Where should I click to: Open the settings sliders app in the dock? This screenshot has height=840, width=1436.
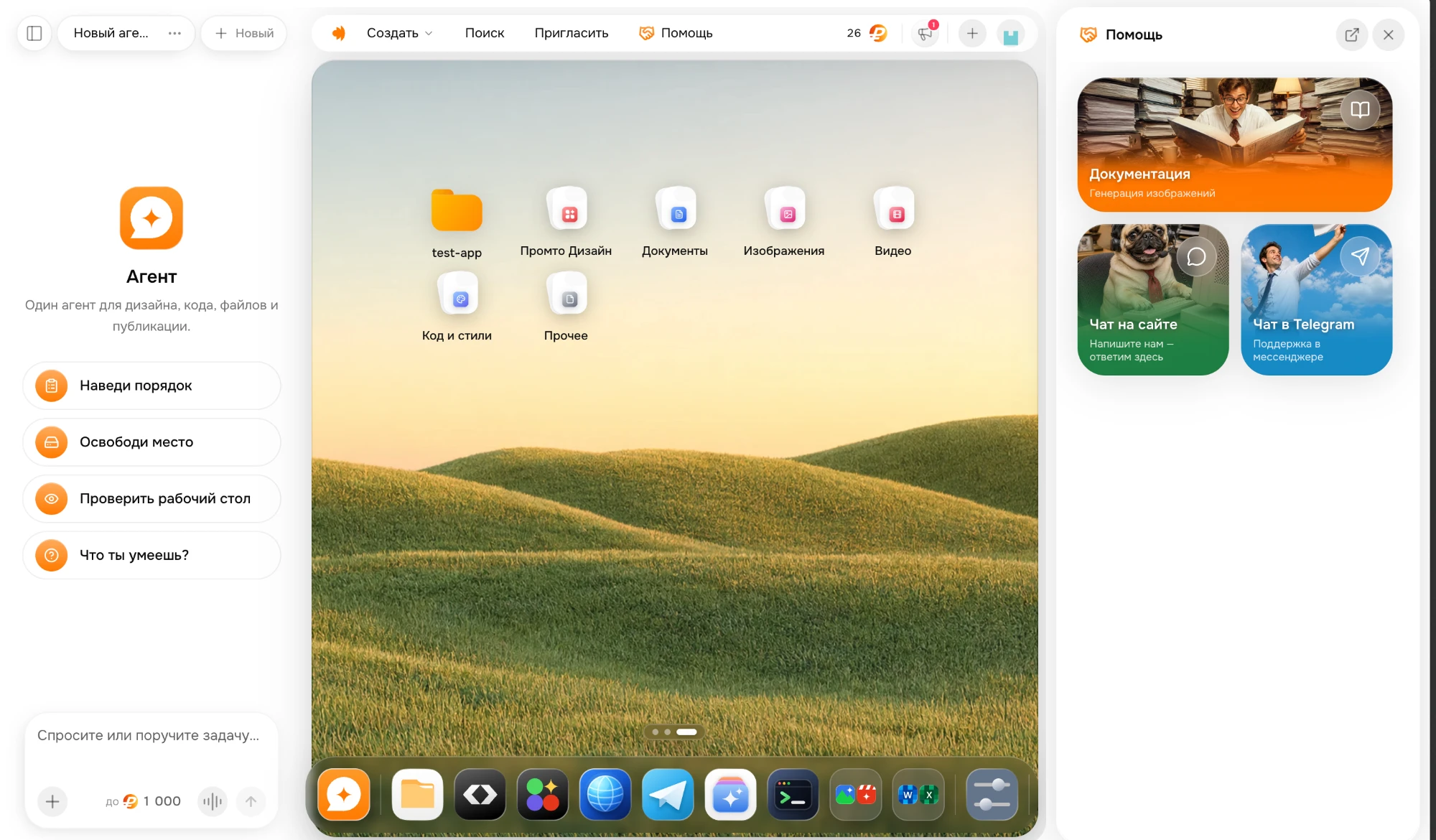pyautogui.click(x=992, y=795)
